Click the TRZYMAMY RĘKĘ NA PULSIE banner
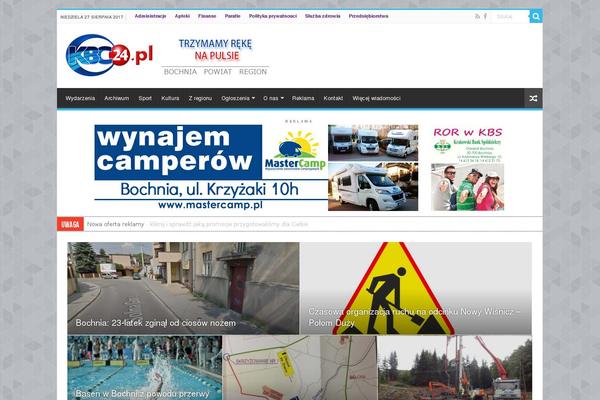Viewport: 600px width, 400px height. tap(215, 57)
